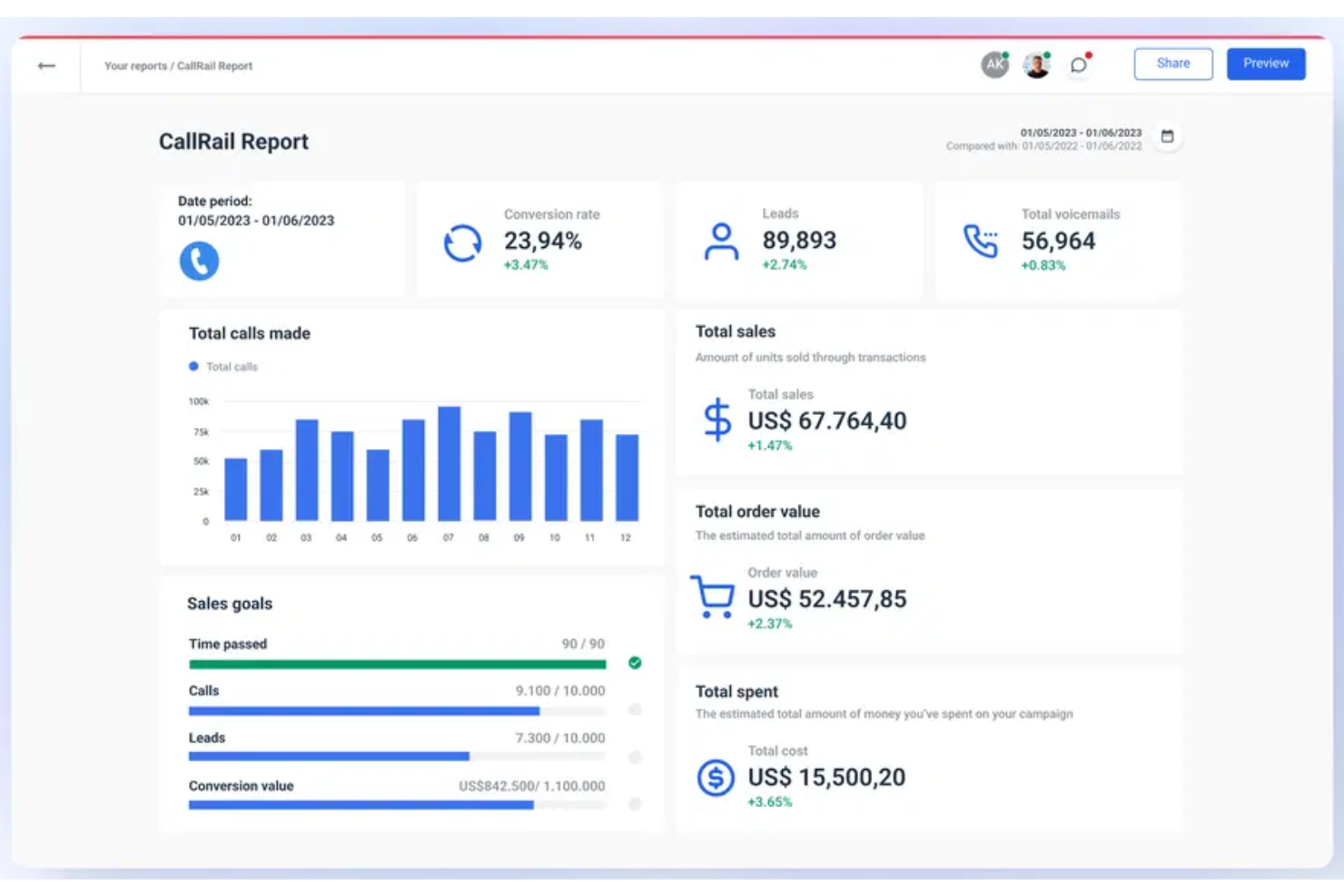Click the 90 / 90 time passed figure

[x=583, y=644]
